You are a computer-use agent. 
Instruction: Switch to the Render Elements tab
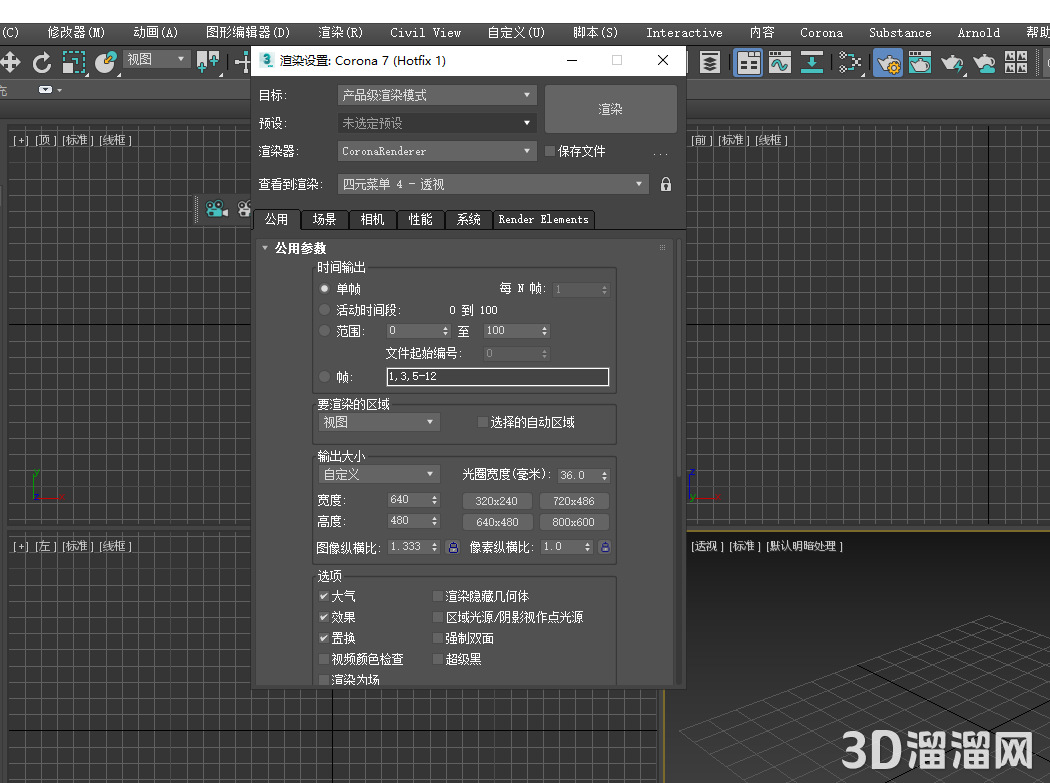[543, 219]
